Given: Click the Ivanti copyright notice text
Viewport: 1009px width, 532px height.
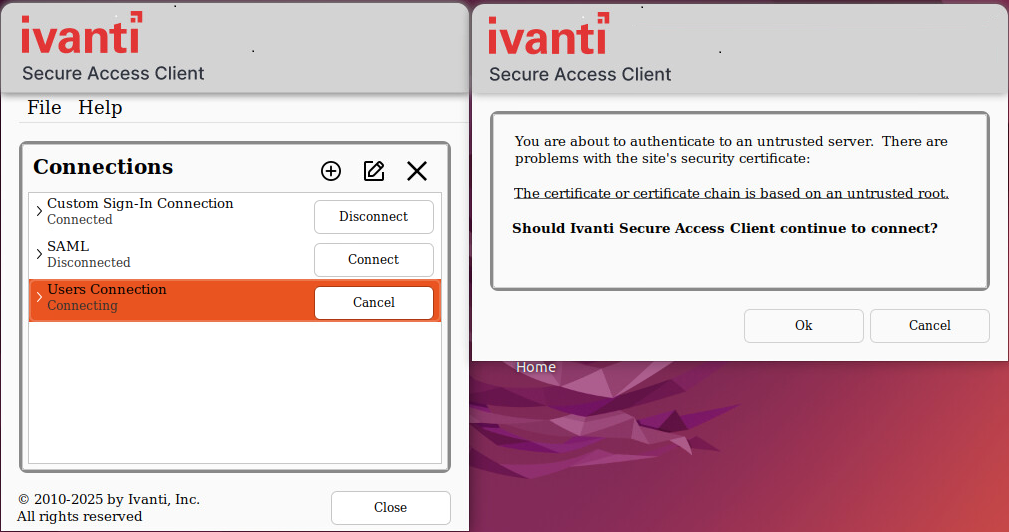Looking at the screenshot, I should (x=108, y=508).
